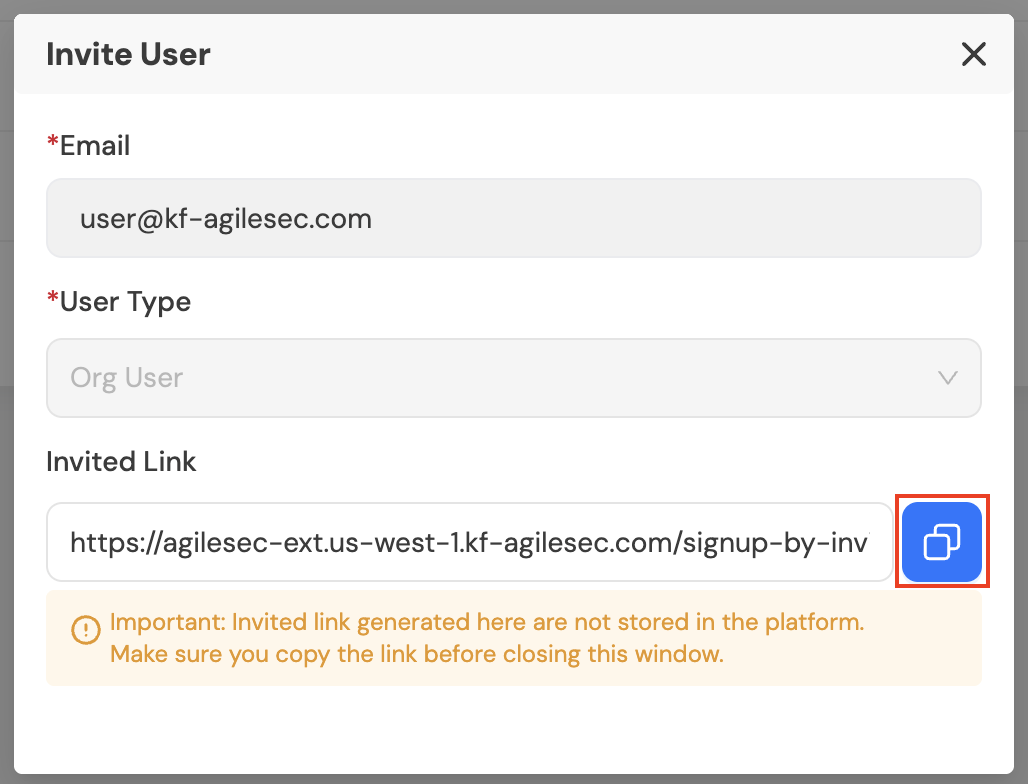Click the User Type field label
Image resolution: width=1028 pixels, height=784 pixels.
(125, 301)
